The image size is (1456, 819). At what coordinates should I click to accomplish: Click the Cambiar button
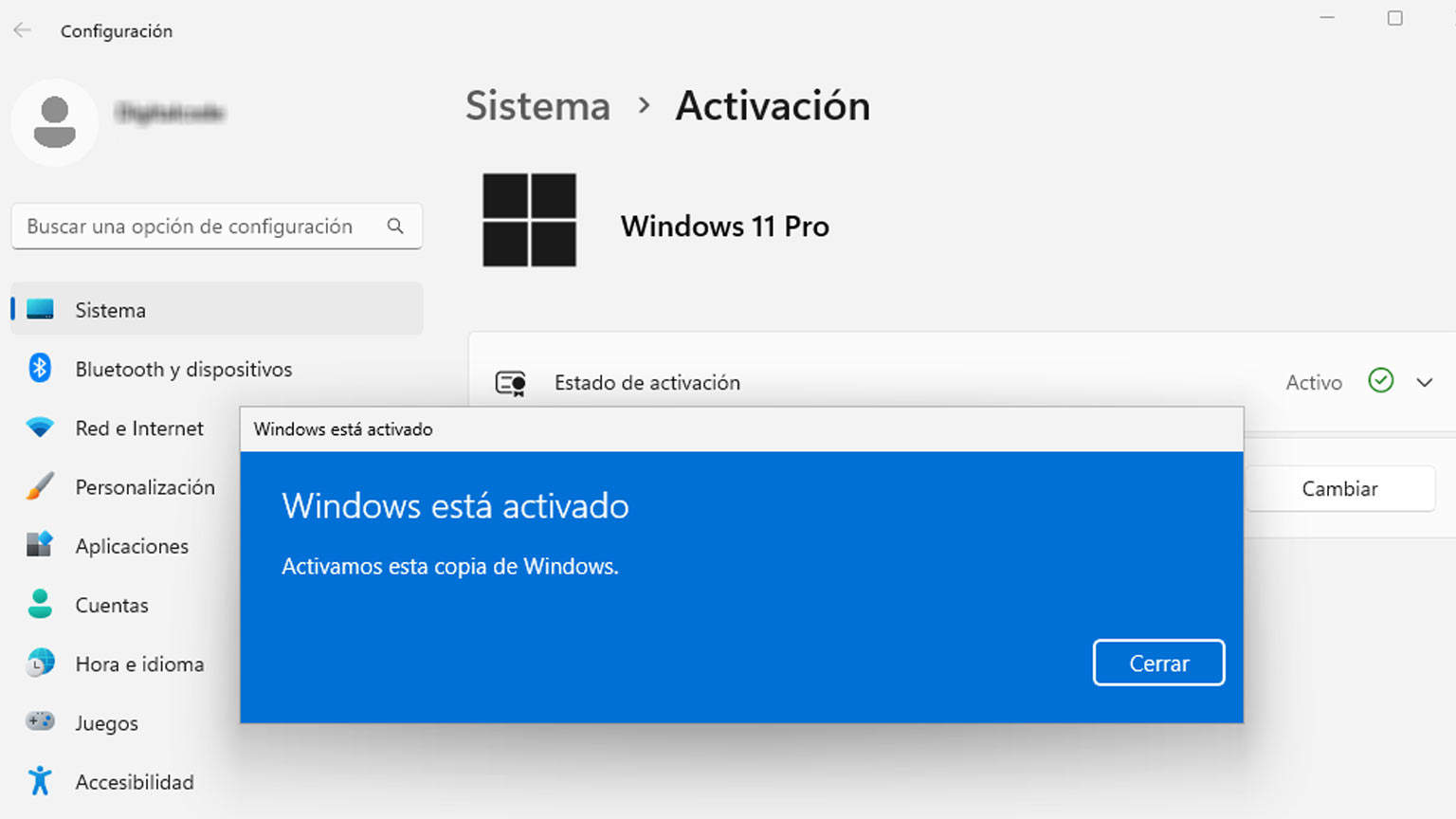pos(1339,489)
